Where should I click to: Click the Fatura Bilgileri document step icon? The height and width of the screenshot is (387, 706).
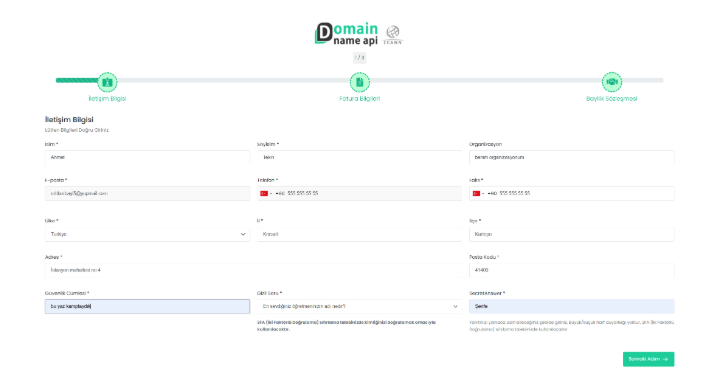coord(359,82)
